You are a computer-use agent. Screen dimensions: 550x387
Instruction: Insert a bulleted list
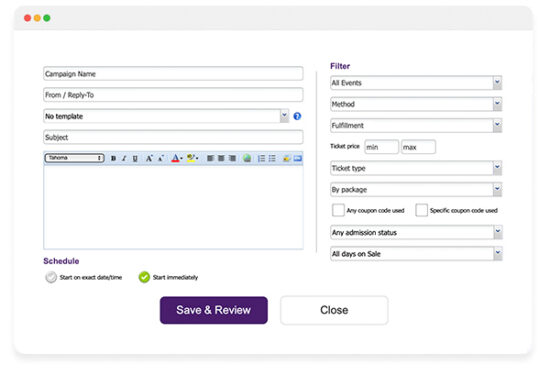click(x=272, y=159)
